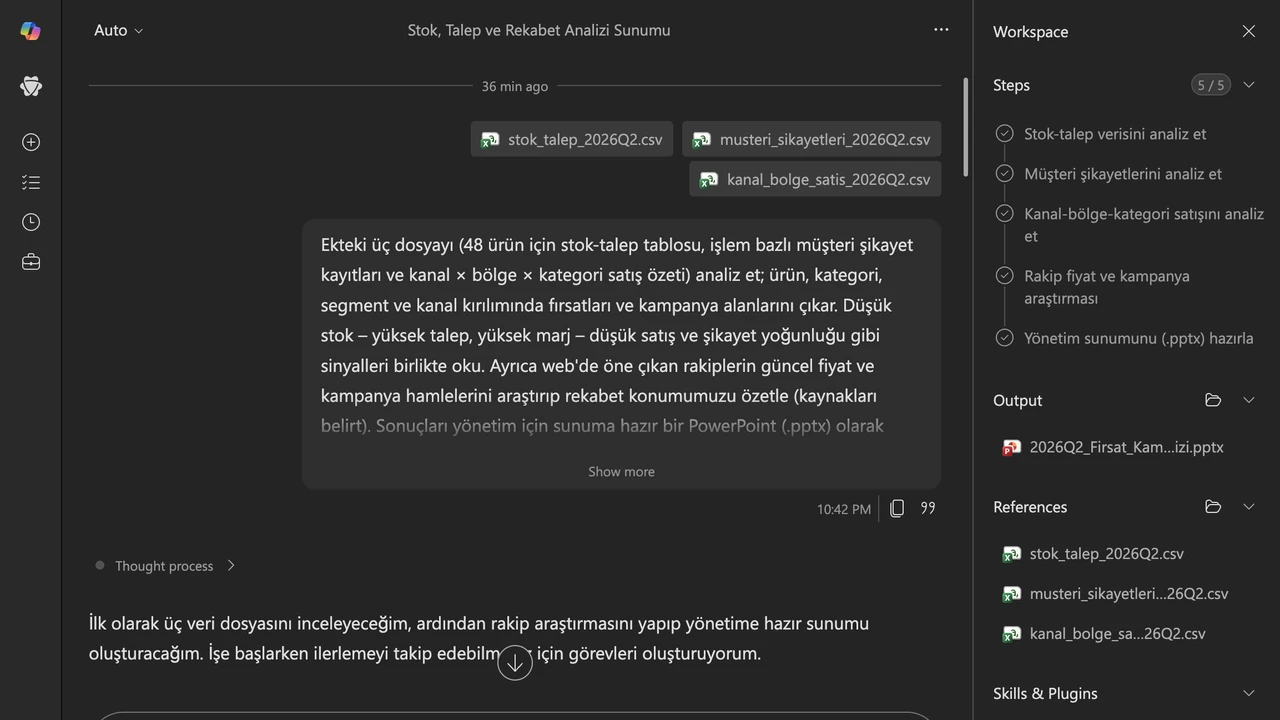Open the Copilot logo home icon
Screen dimensions: 1280x720
point(31,31)
